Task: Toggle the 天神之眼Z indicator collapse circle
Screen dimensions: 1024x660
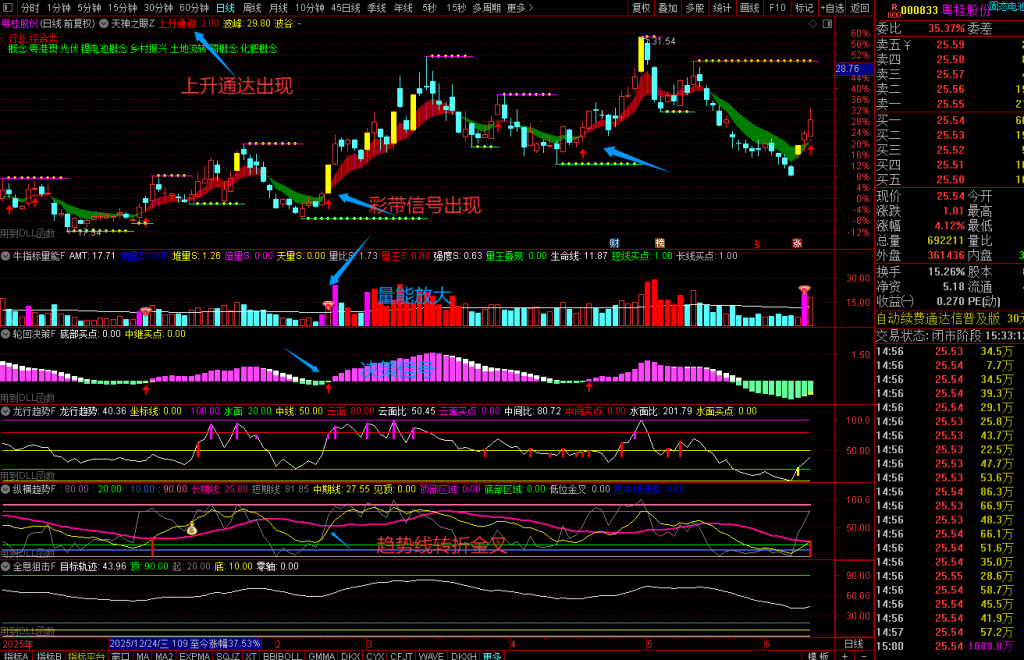Action: pos(104,24)
